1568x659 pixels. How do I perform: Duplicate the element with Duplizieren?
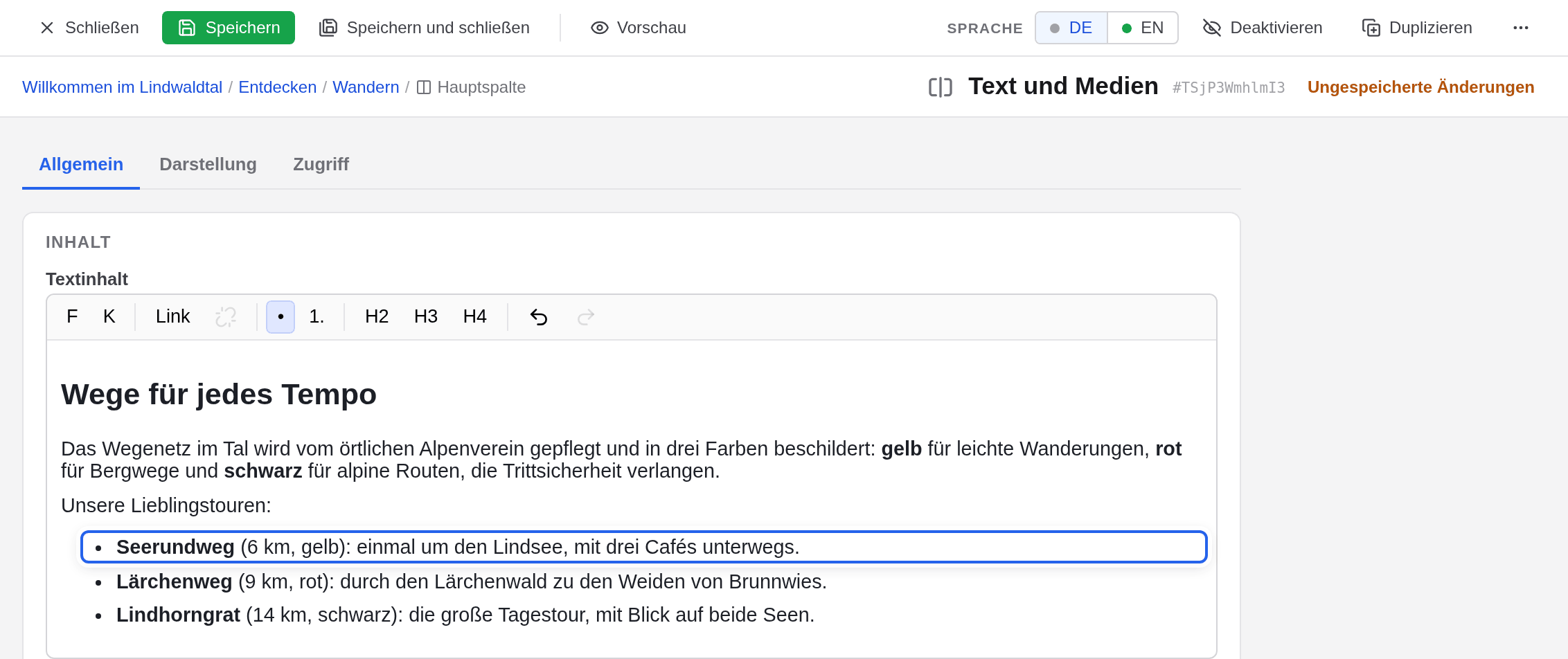1417,28
